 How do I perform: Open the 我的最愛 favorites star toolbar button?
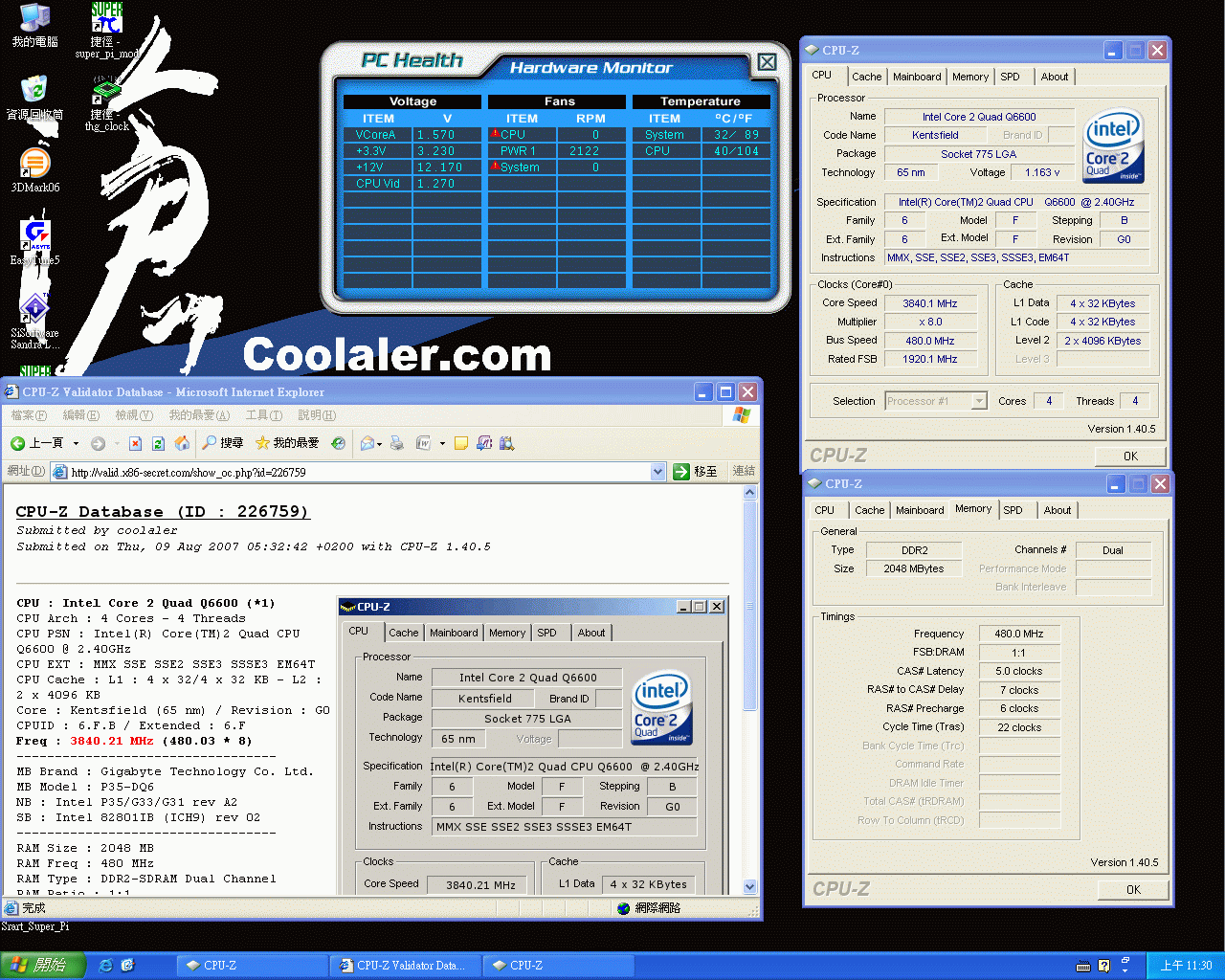(287, 443)
